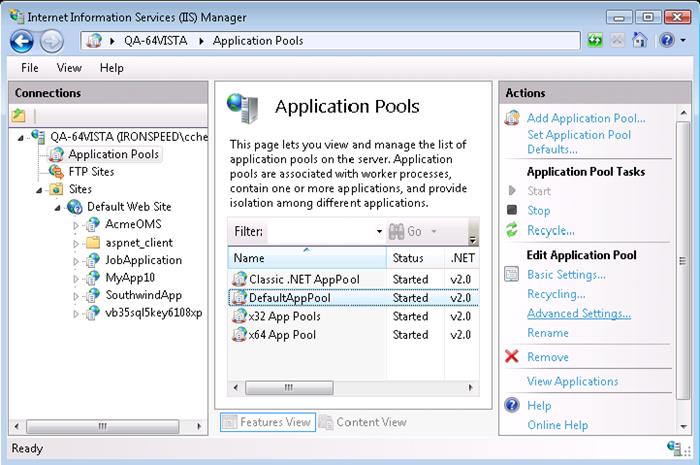Click the Add Application Pool icon in Actions
The width and height of the screenshot is (700, 465).
(512, 118)
